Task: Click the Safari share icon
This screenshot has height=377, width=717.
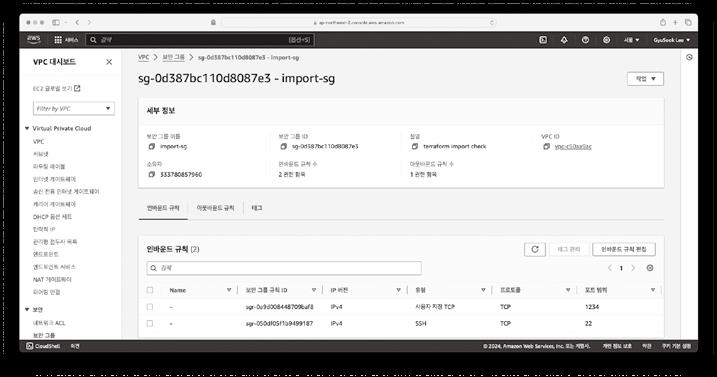Action: tap(663, 22)
